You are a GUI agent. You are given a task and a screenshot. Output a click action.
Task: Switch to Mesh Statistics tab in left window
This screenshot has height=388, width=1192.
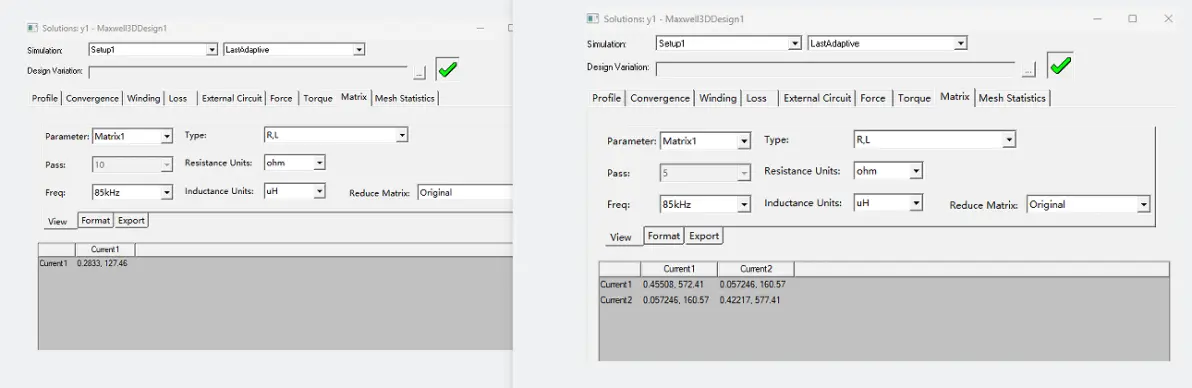point(405,98)
